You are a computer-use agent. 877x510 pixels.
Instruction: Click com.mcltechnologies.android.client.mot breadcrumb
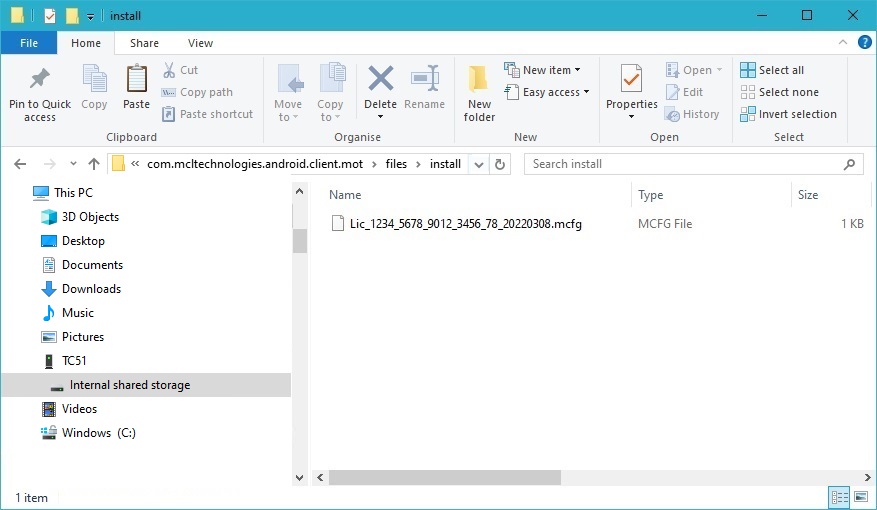255,164
